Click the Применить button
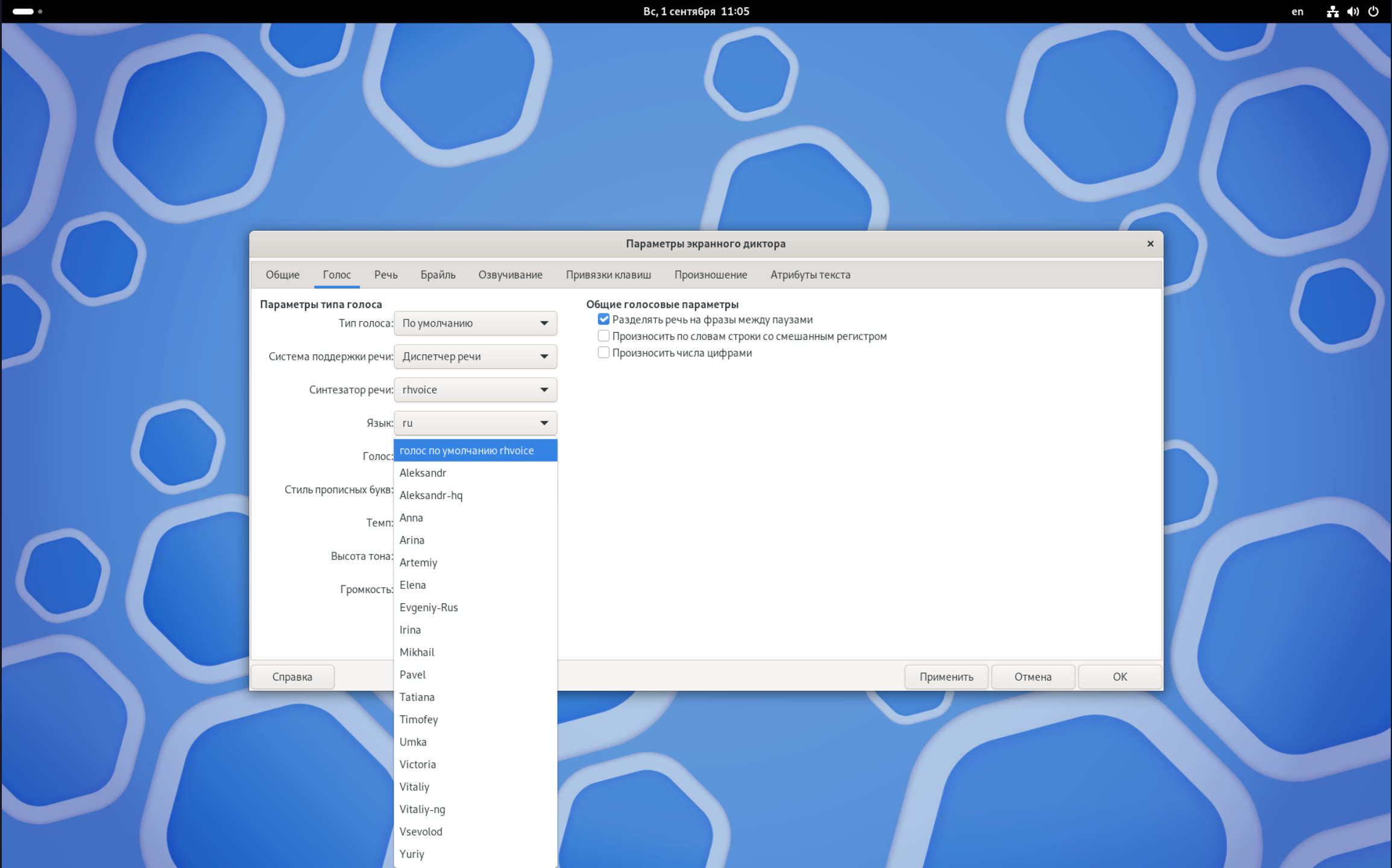 [946, 676]
